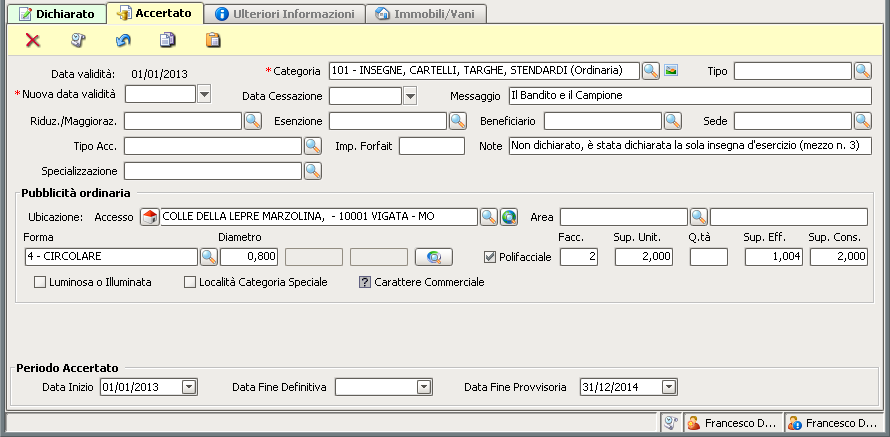Screen dimensions: 890x437
Task: Click the house icon beside Accesso
Action: tap(148, 217)
